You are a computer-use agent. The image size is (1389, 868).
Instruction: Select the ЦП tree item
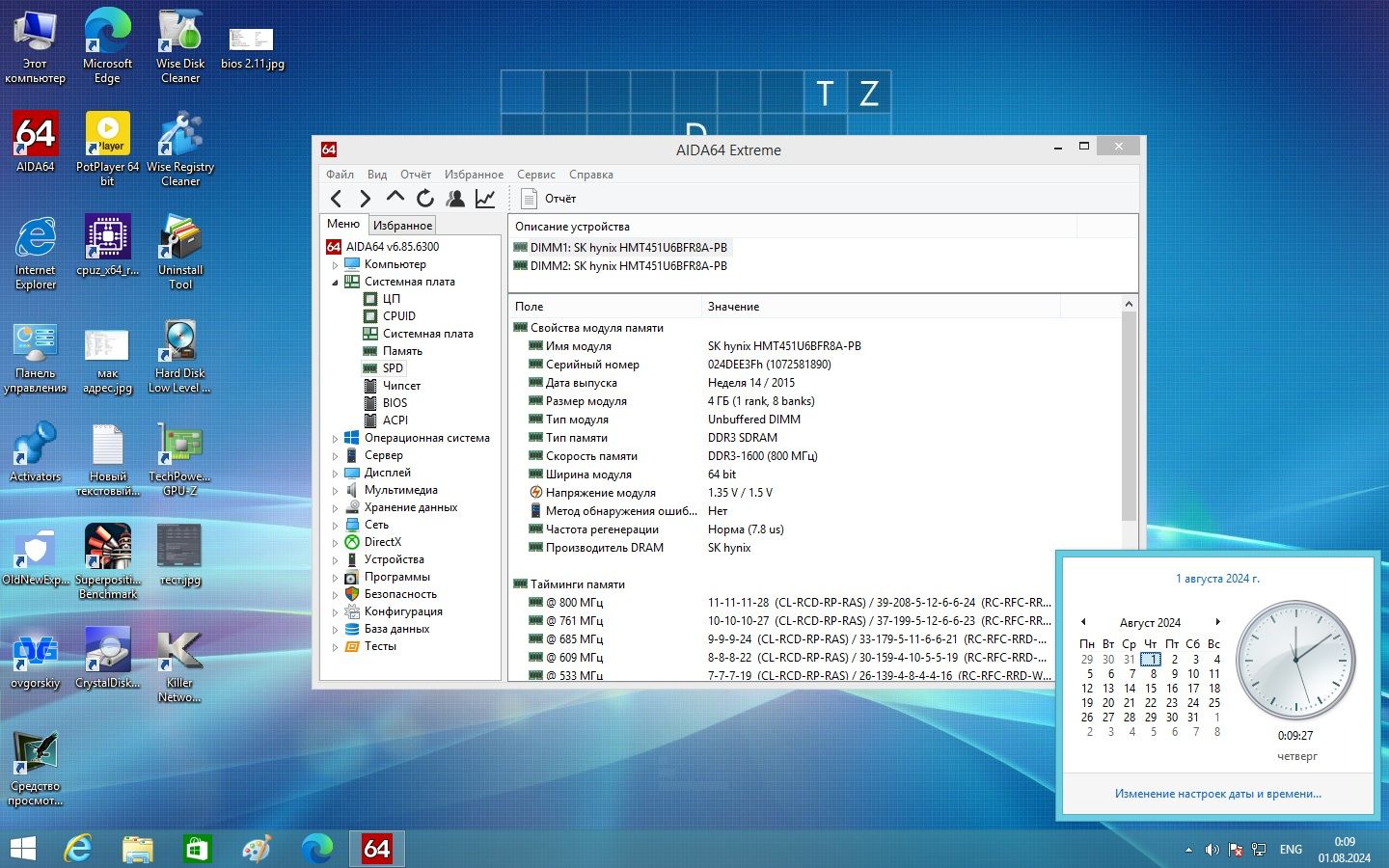click(x=391, y=298)
